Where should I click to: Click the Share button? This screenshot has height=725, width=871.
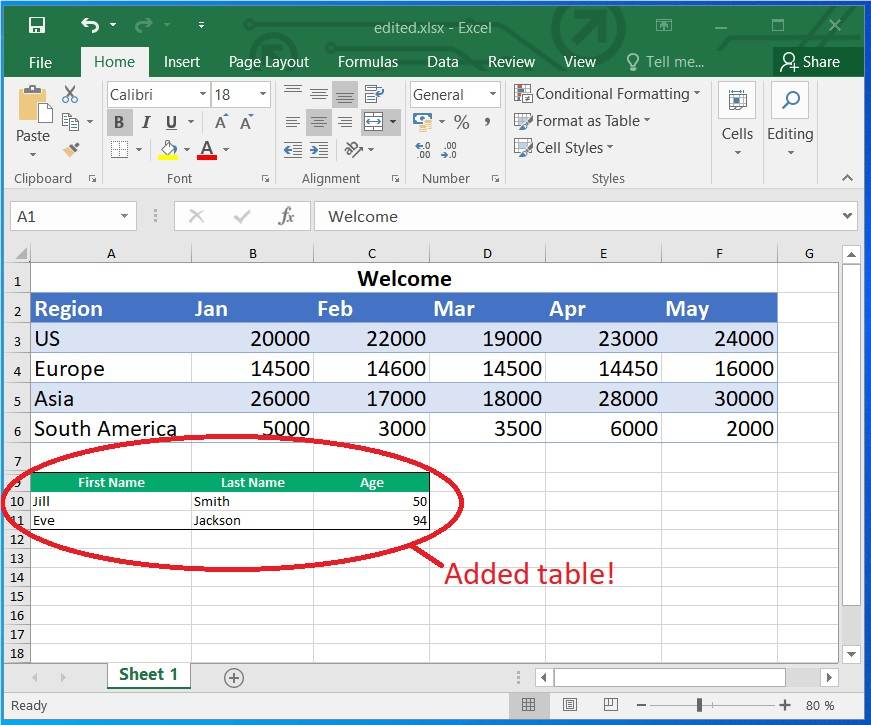click(818, 62)
